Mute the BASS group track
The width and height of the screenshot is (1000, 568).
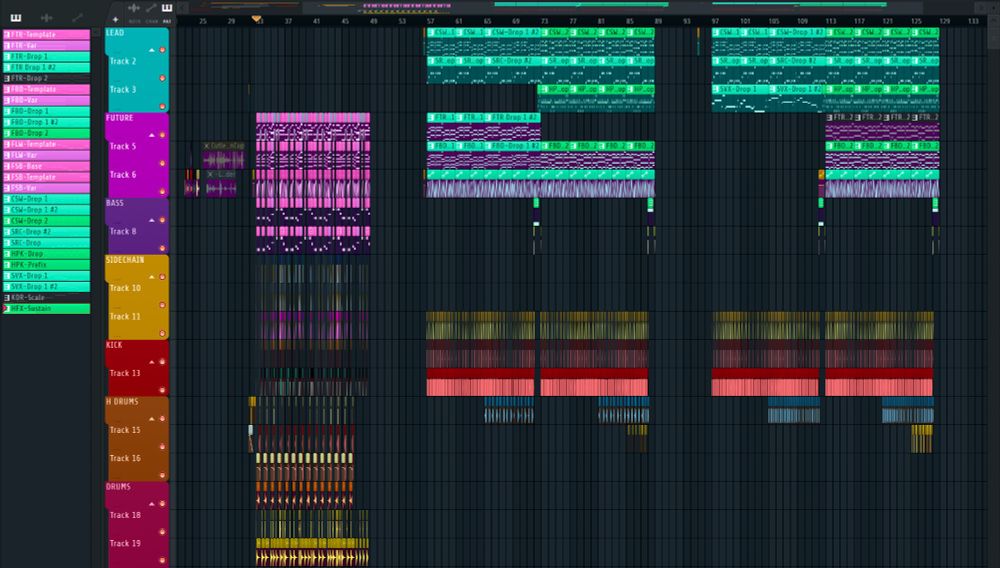click(x=162, y=220)
